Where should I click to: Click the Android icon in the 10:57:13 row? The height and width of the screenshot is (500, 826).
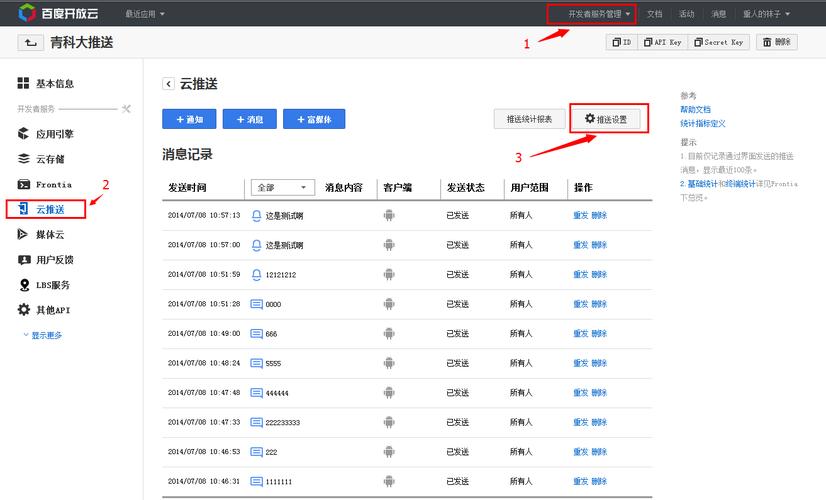(x=389, y=215)
